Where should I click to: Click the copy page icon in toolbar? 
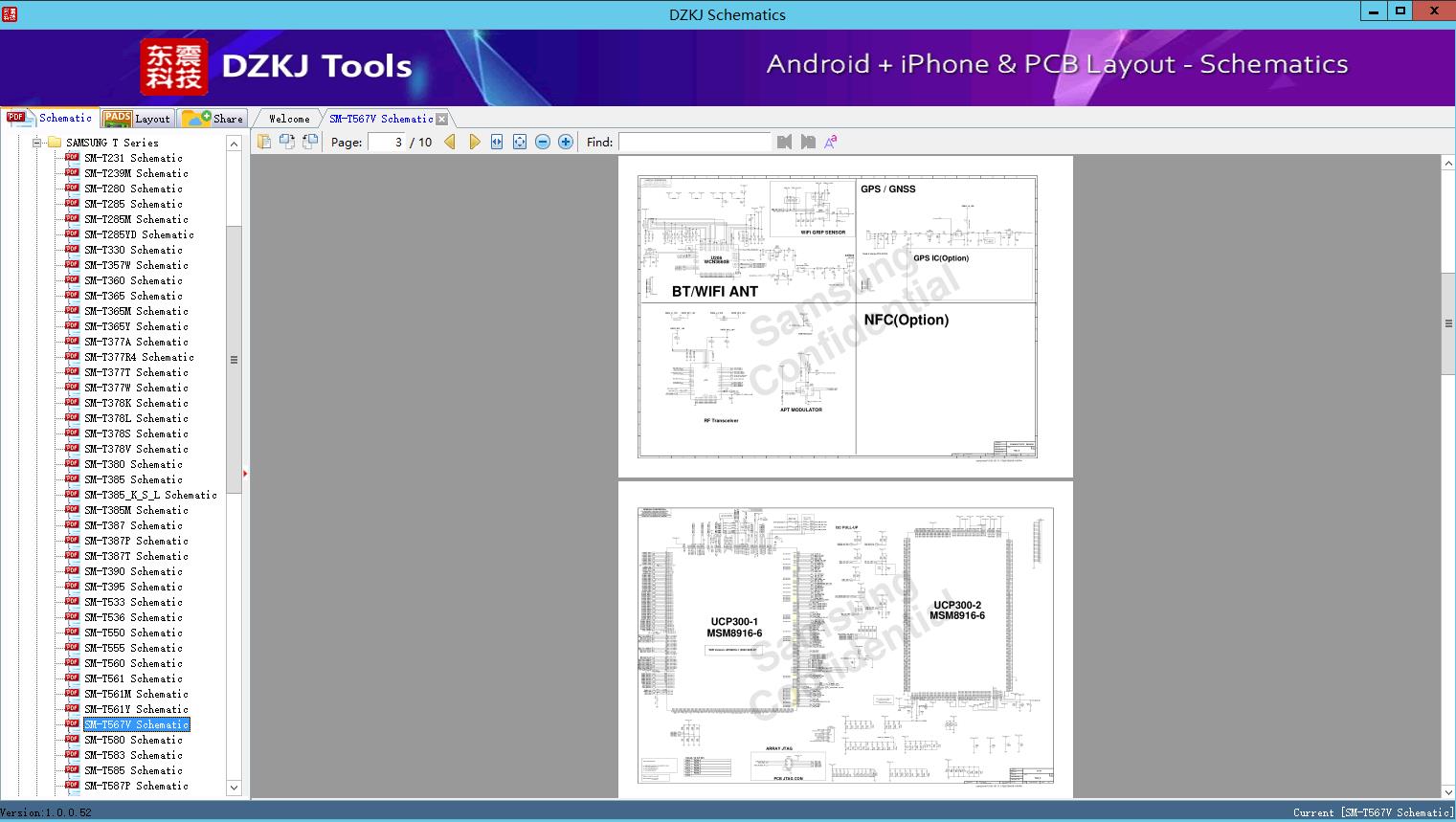pos(263,142)
